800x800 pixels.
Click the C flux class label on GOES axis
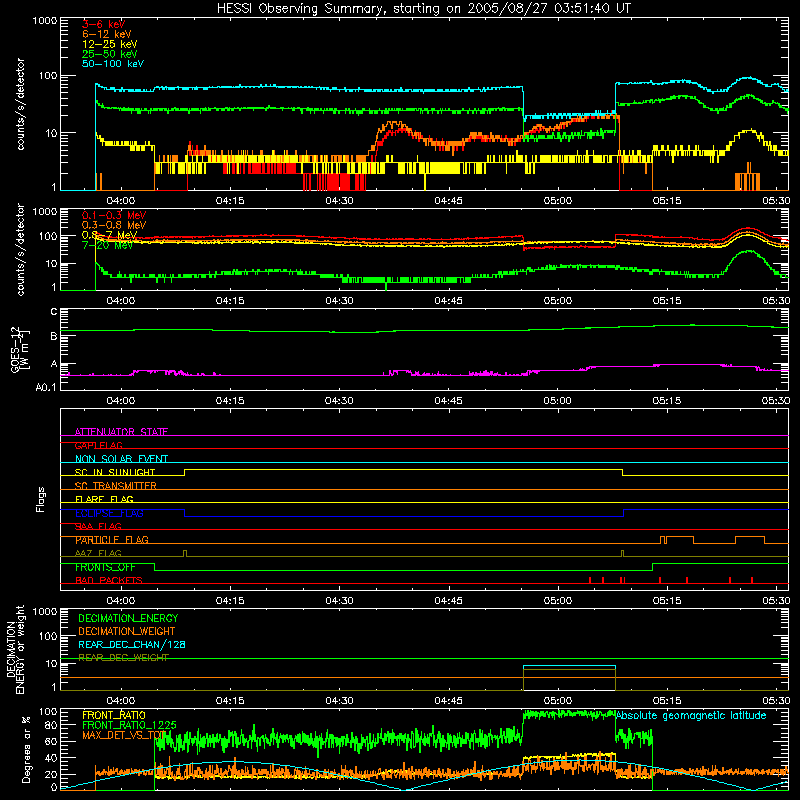click(x=54, y=312)
